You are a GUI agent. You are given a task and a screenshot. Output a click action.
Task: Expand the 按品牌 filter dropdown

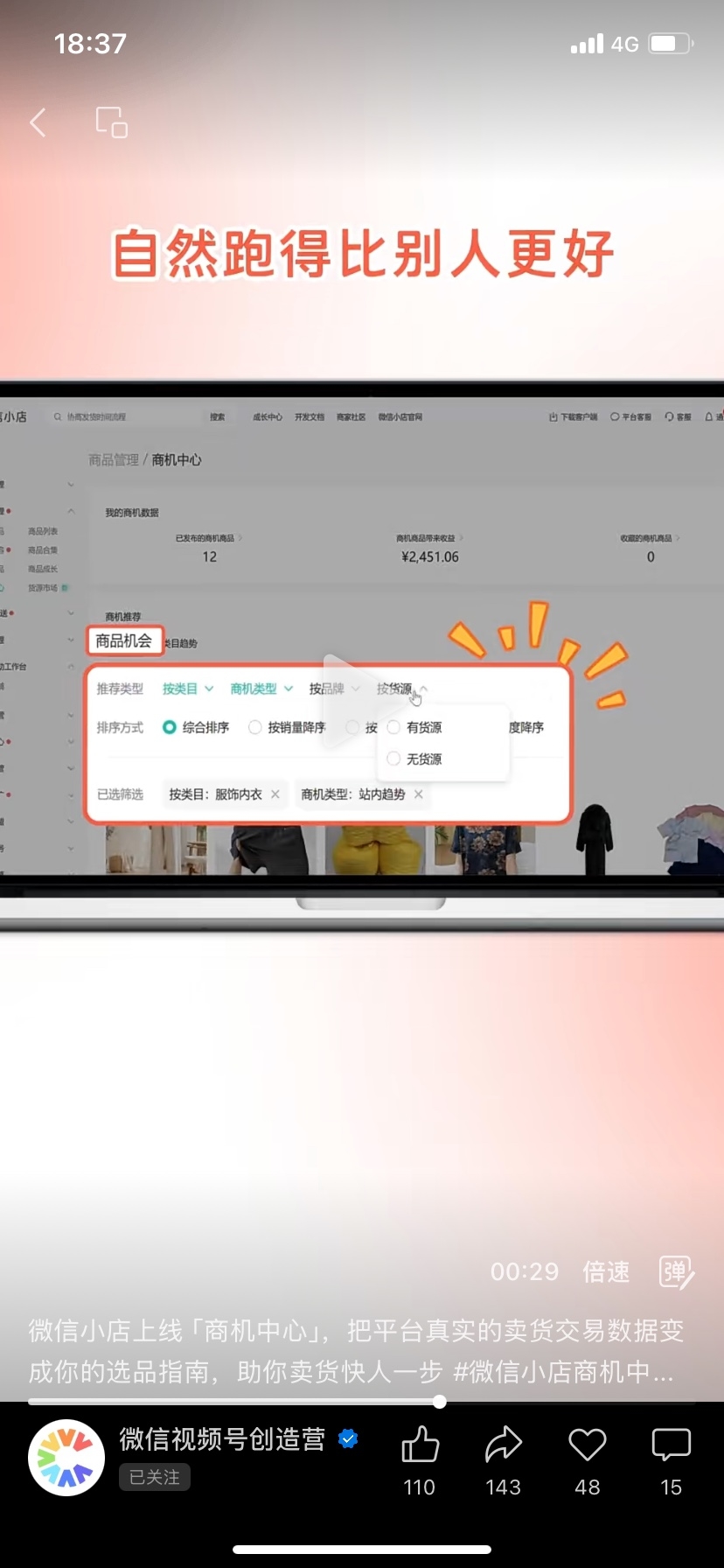pyautogui.click(x=335, y=689)
